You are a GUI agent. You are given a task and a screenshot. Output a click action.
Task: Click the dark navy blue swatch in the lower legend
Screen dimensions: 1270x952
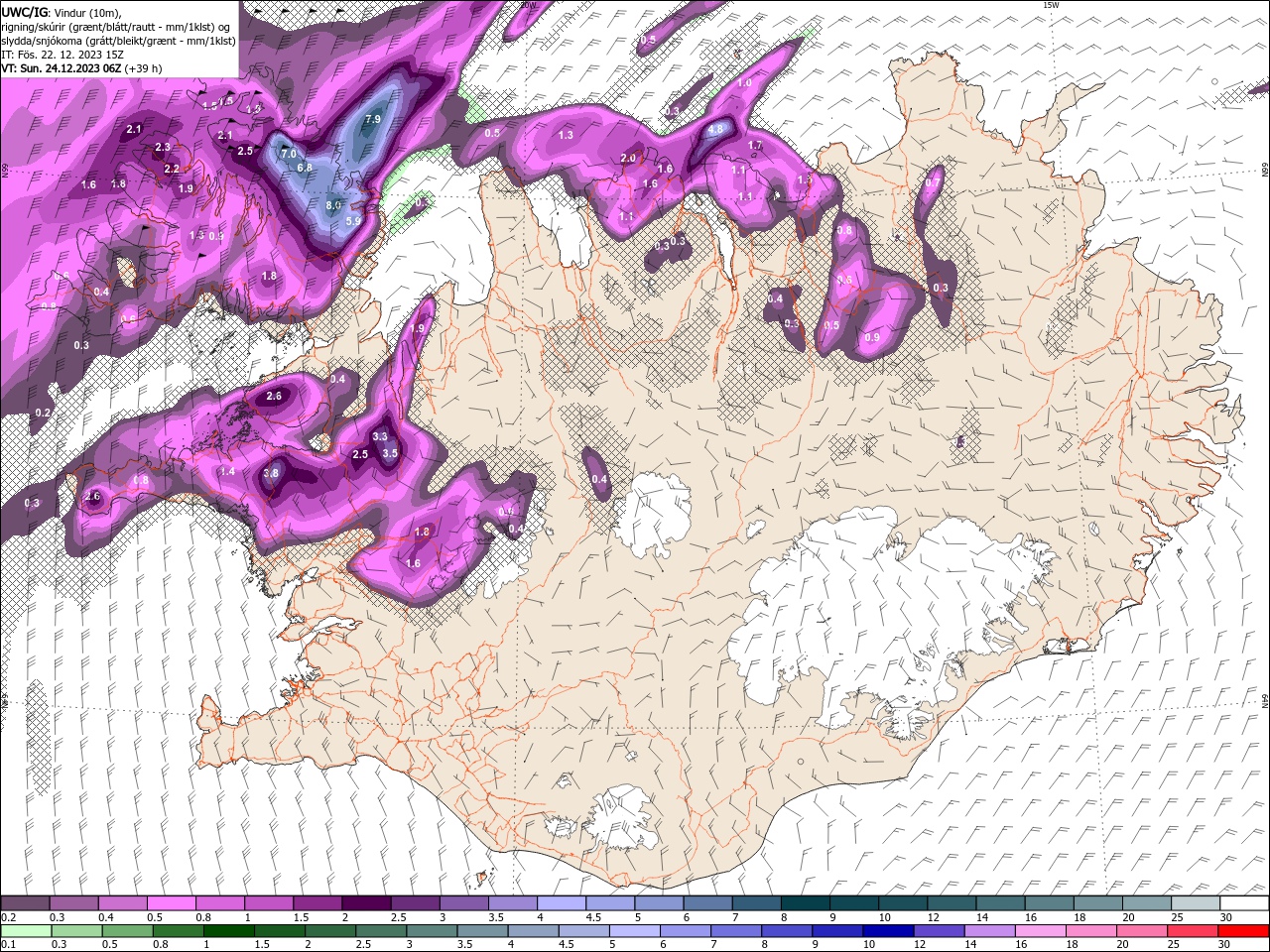887,931
